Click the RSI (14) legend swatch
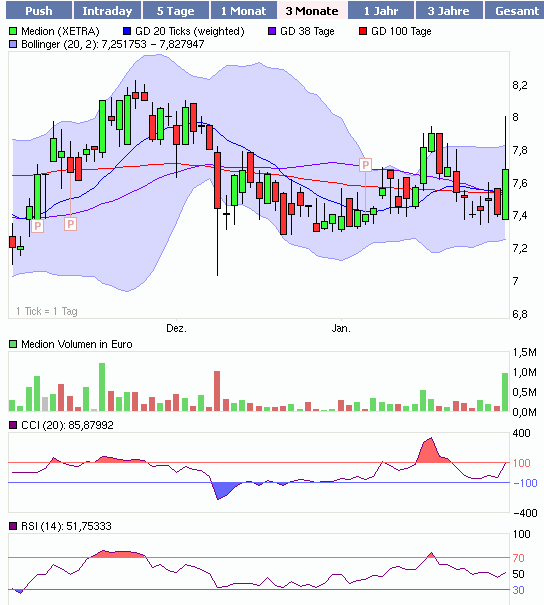The height and width of the screenshot is (605, 544). (x=13, y=526)
